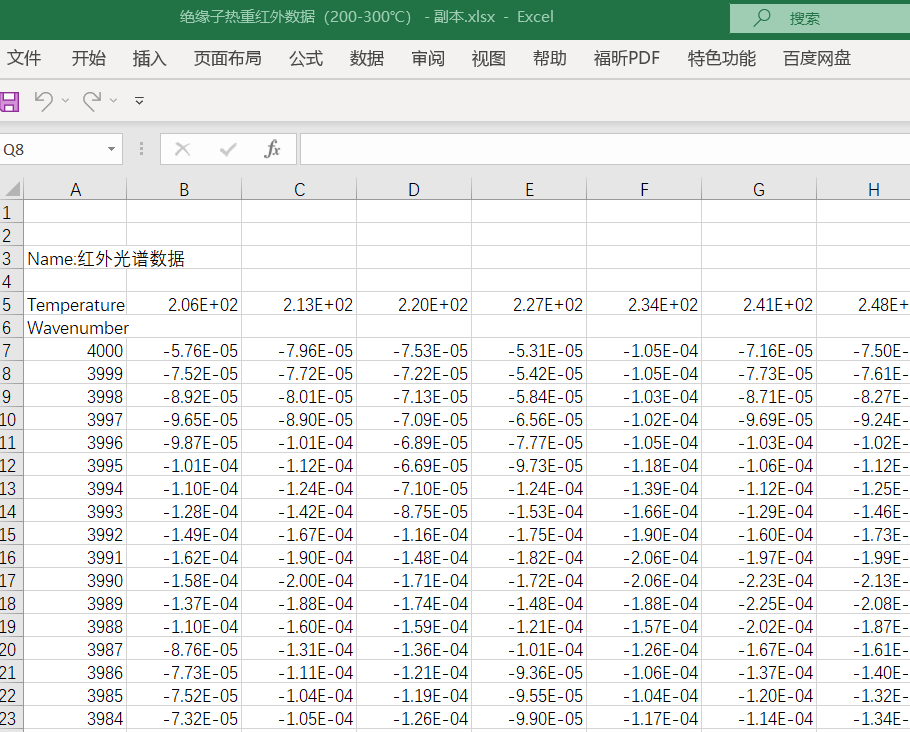Select cell with 2.13E+02
The width and height of the screenshot is (910, 732).
(299, 304)
